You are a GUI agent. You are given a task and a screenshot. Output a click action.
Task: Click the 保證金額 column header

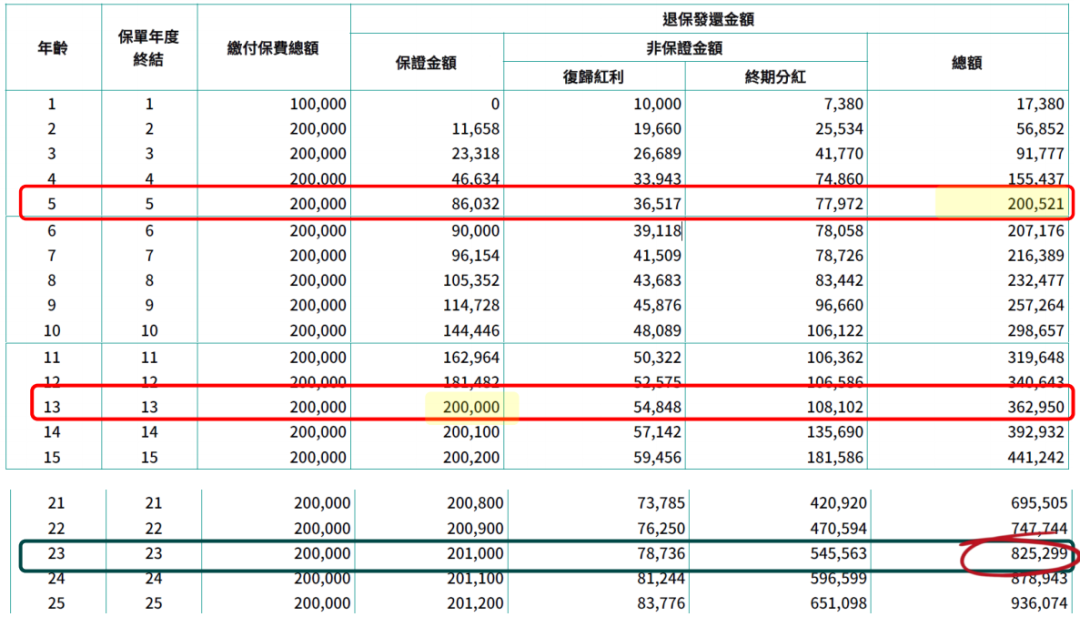coord(426,63)
